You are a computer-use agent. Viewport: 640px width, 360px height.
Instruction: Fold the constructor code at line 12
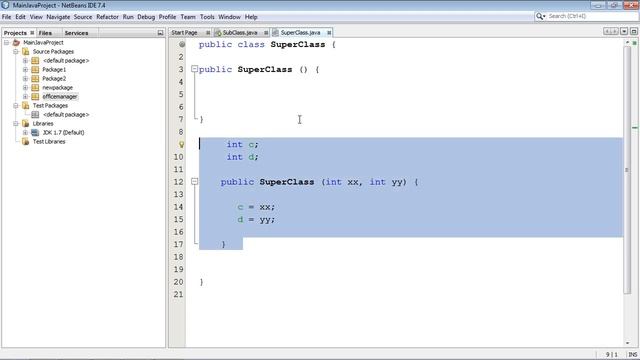(x=194, y=182)
